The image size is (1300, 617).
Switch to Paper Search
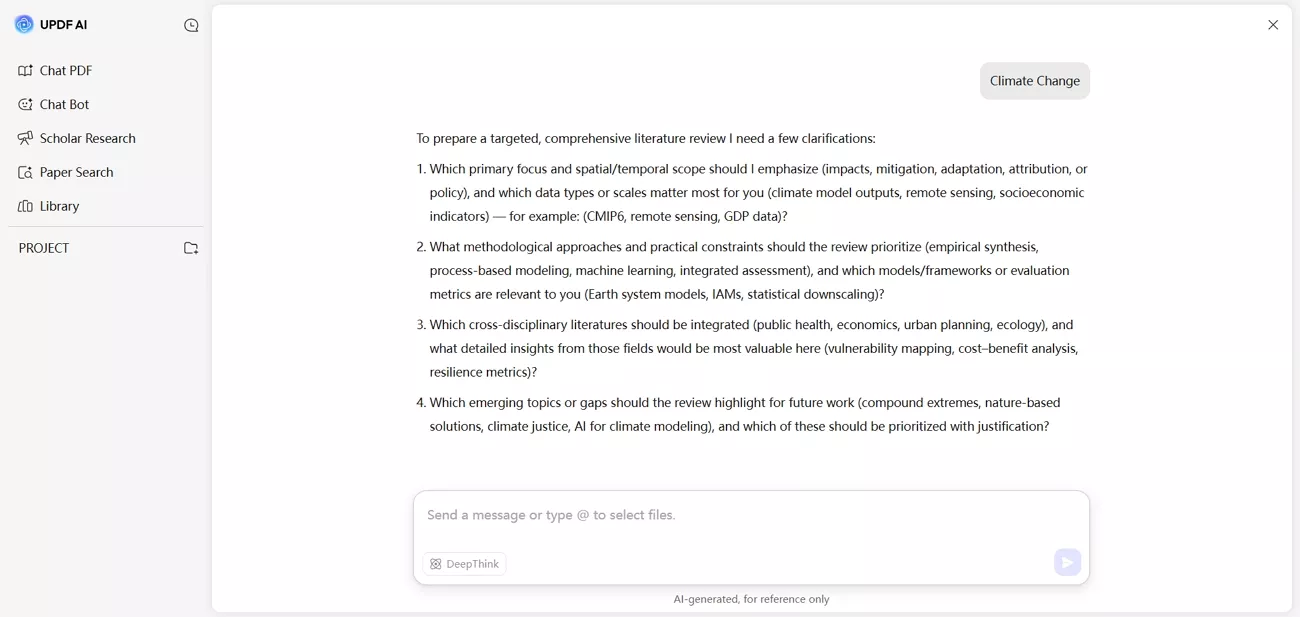click(x=76, y=172)
